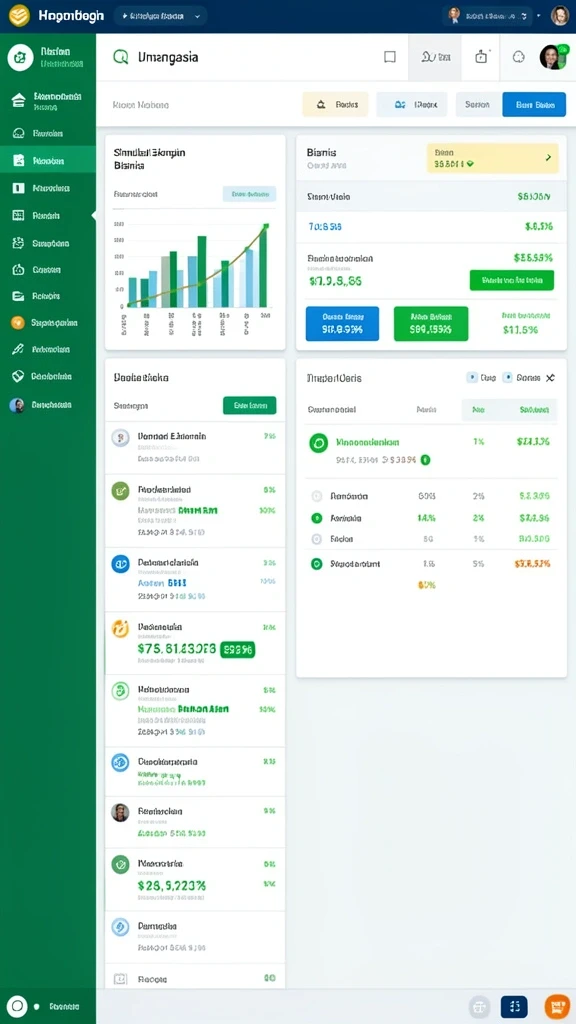
Task: Select the house icon in the green sidebar
Action: click(x=19, y=100)
